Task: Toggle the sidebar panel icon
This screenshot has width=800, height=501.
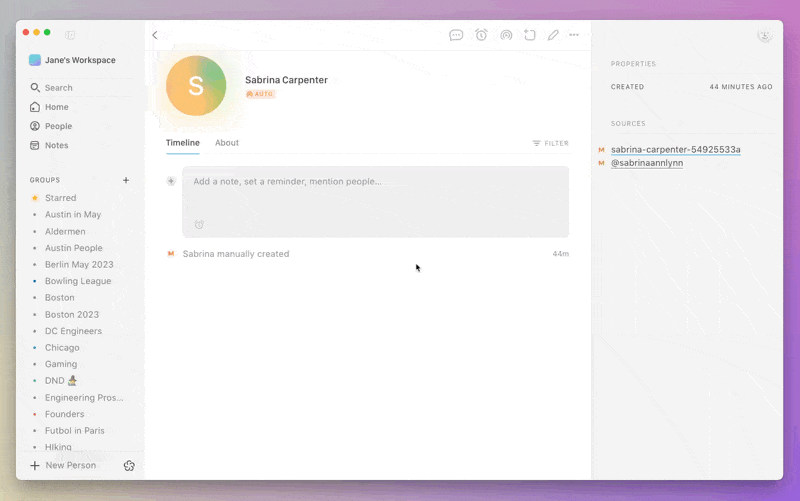Action: (x=70, y=35)
